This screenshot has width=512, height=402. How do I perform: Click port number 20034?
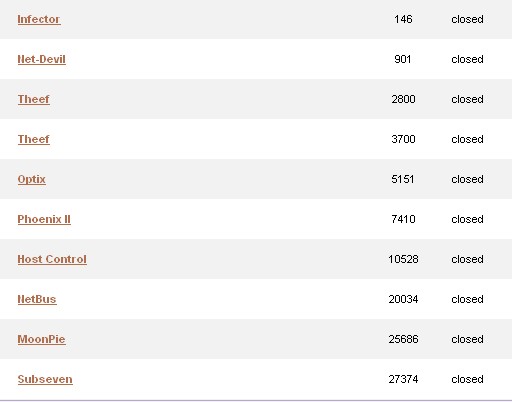[x=403, y=299]
